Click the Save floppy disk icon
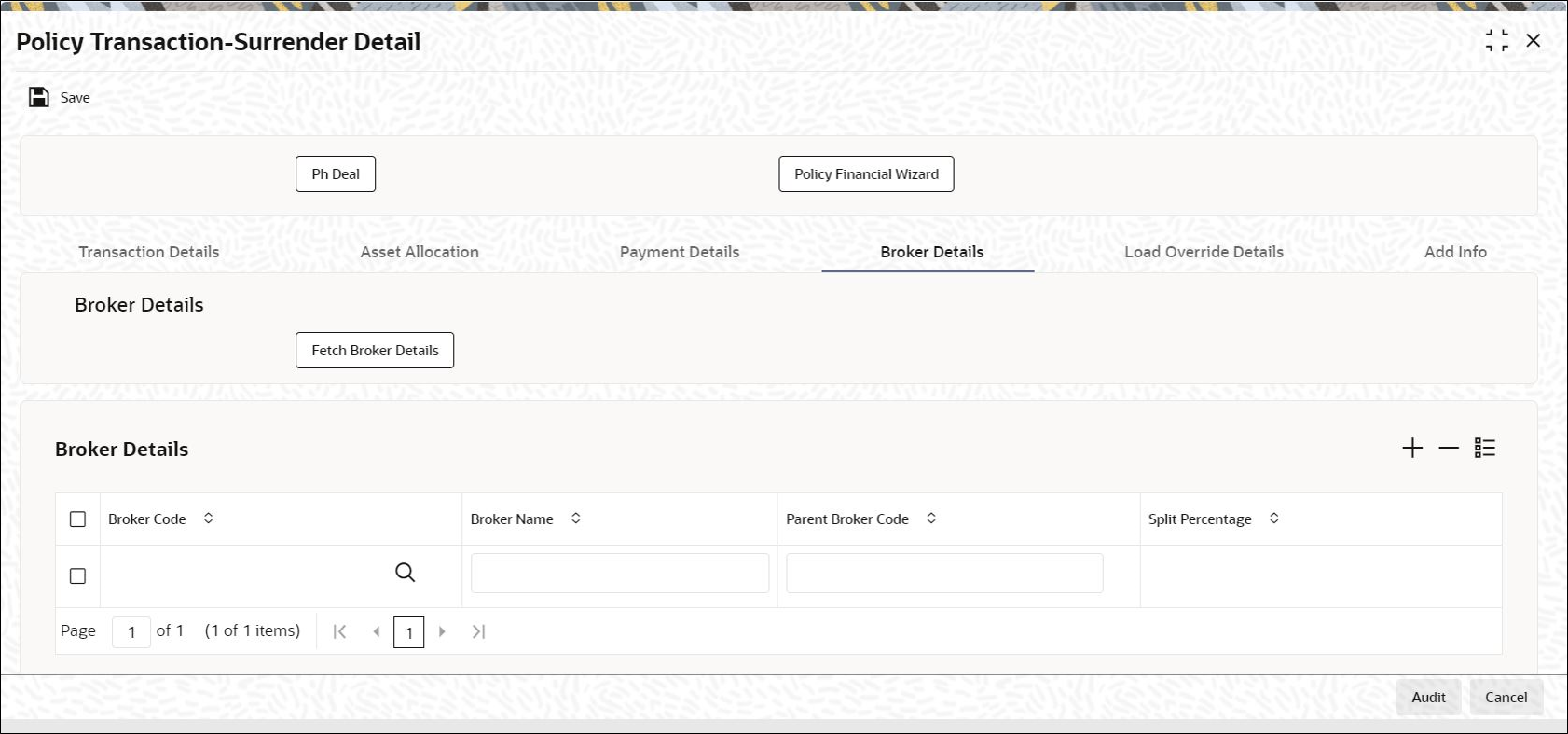The width and height of the screenshot is (1568, 734). coord(39,97)
